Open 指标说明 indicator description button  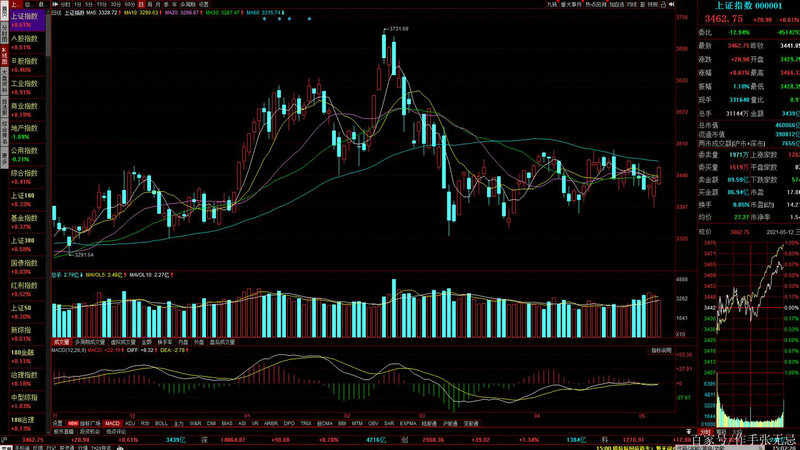662,351
